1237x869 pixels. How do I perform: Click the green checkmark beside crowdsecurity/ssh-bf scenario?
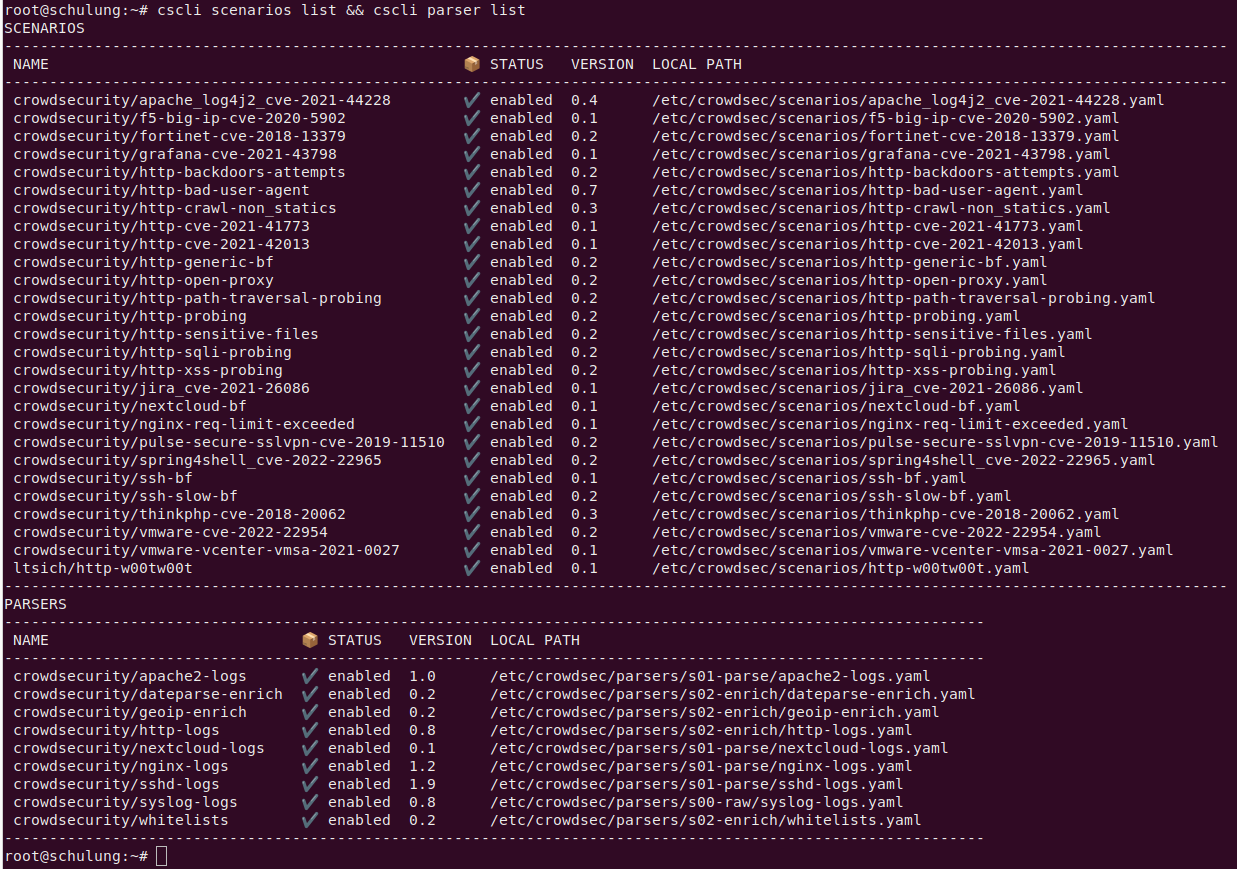(x=472, y=478)
